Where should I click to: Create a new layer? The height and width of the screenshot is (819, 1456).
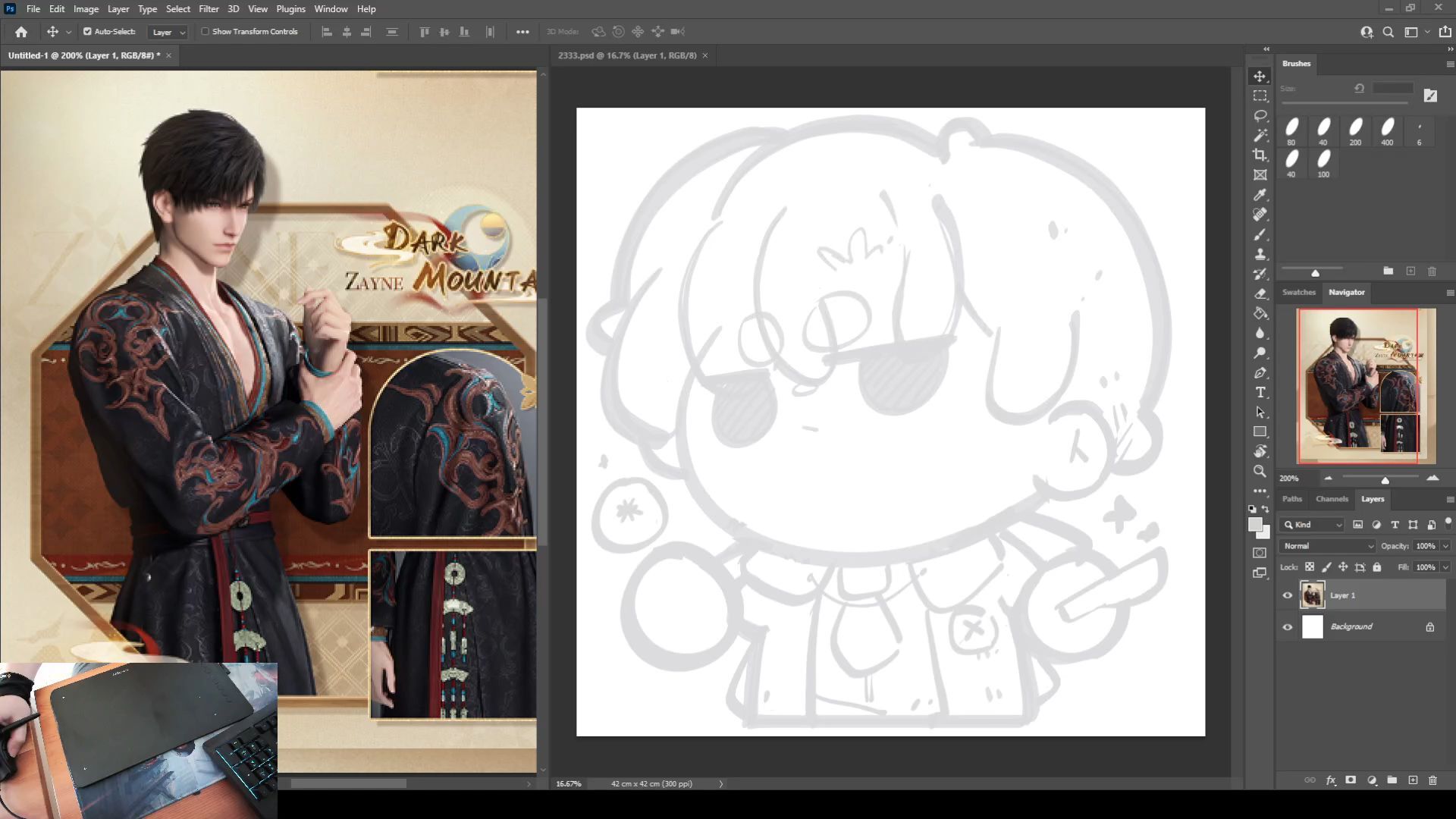point(1412,780)
